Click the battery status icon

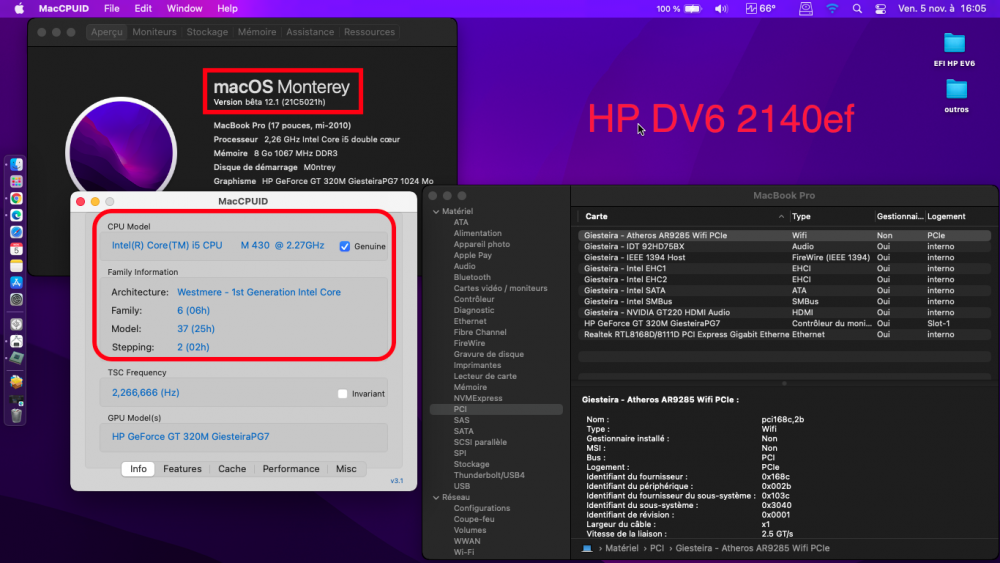coord(693,8)
